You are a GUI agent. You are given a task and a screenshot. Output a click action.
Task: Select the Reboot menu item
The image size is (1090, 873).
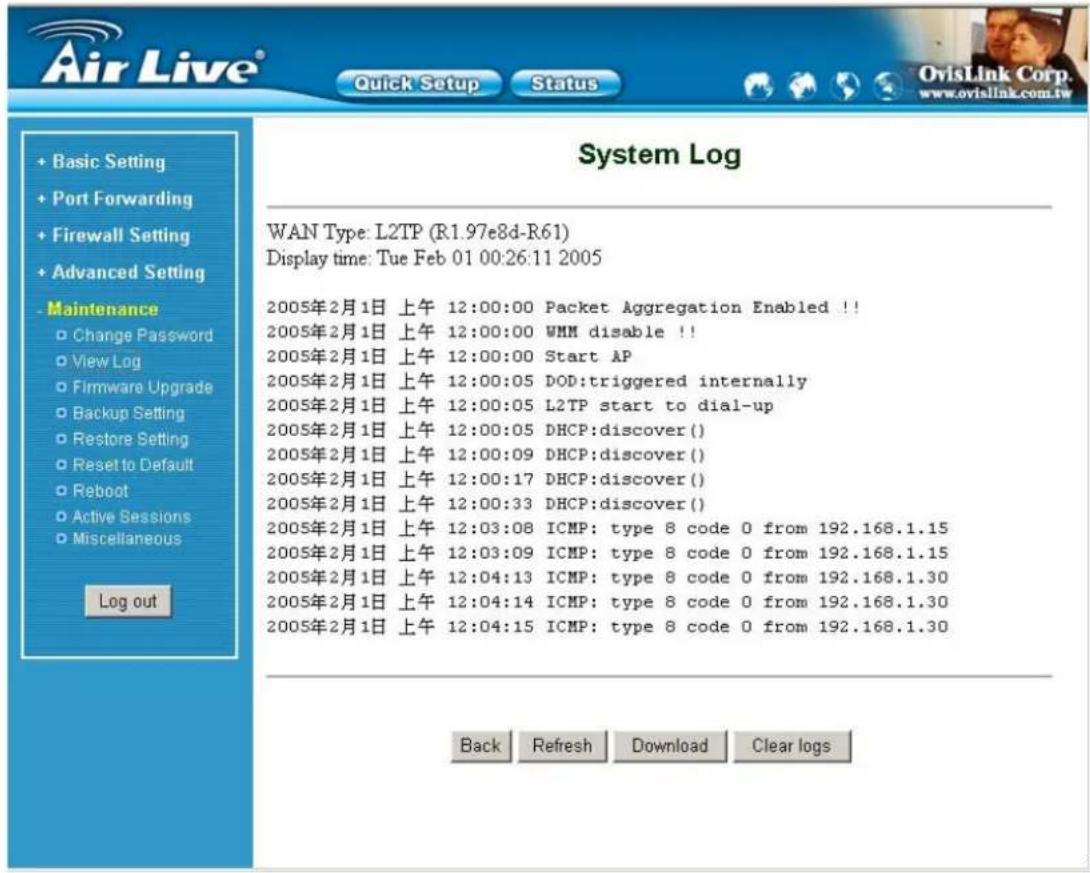(100, 491)
